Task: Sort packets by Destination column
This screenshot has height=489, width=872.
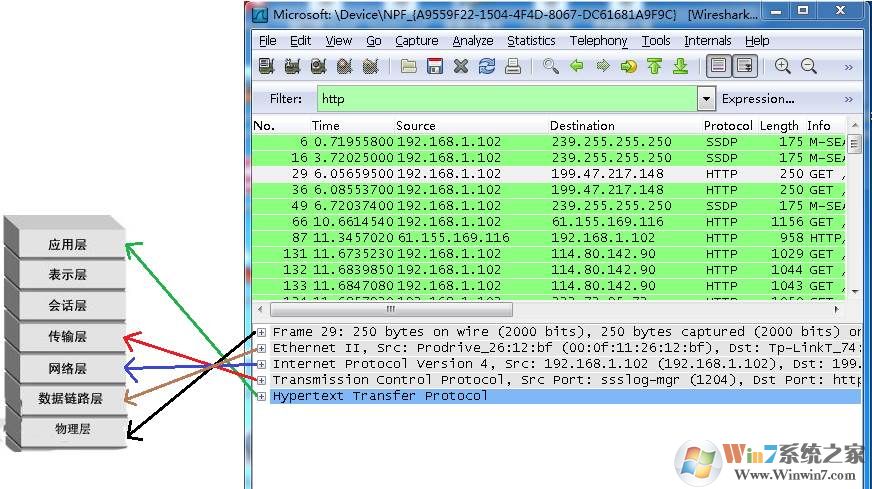Action: point(582,126)
